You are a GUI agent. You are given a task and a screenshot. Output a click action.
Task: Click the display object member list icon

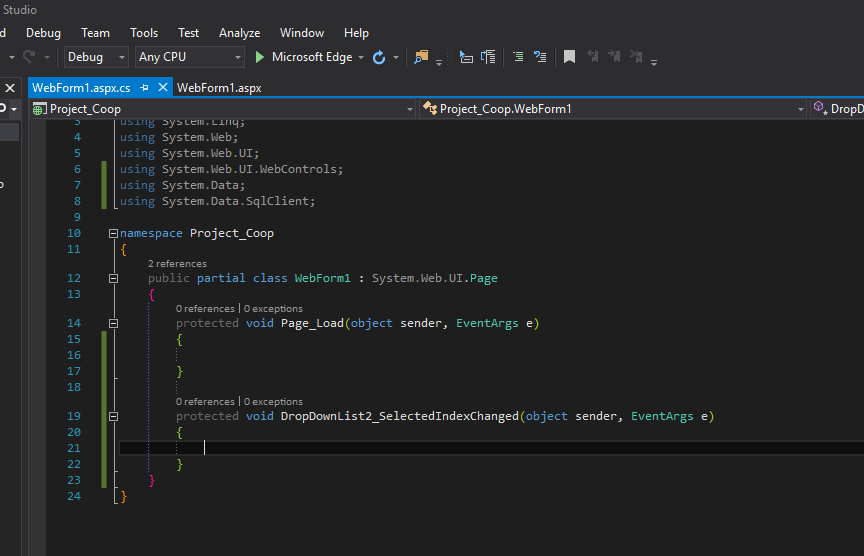click(x=466, y=57)
